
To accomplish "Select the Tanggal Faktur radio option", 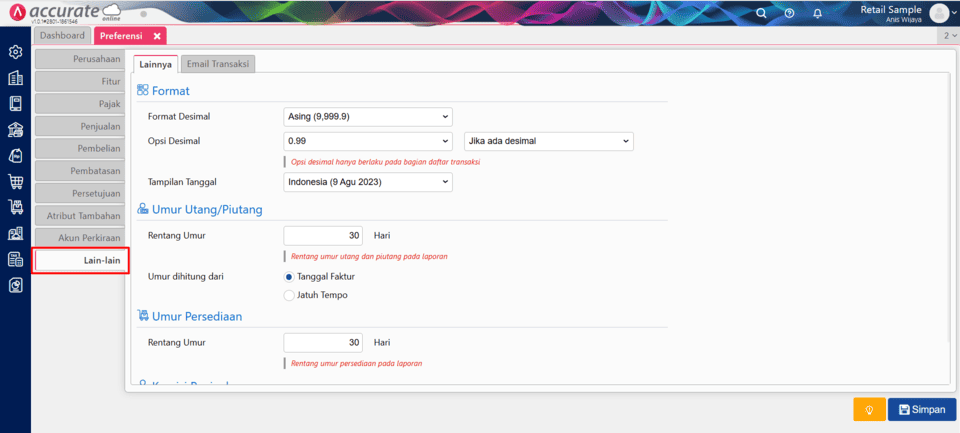I will tap(290, 276).
